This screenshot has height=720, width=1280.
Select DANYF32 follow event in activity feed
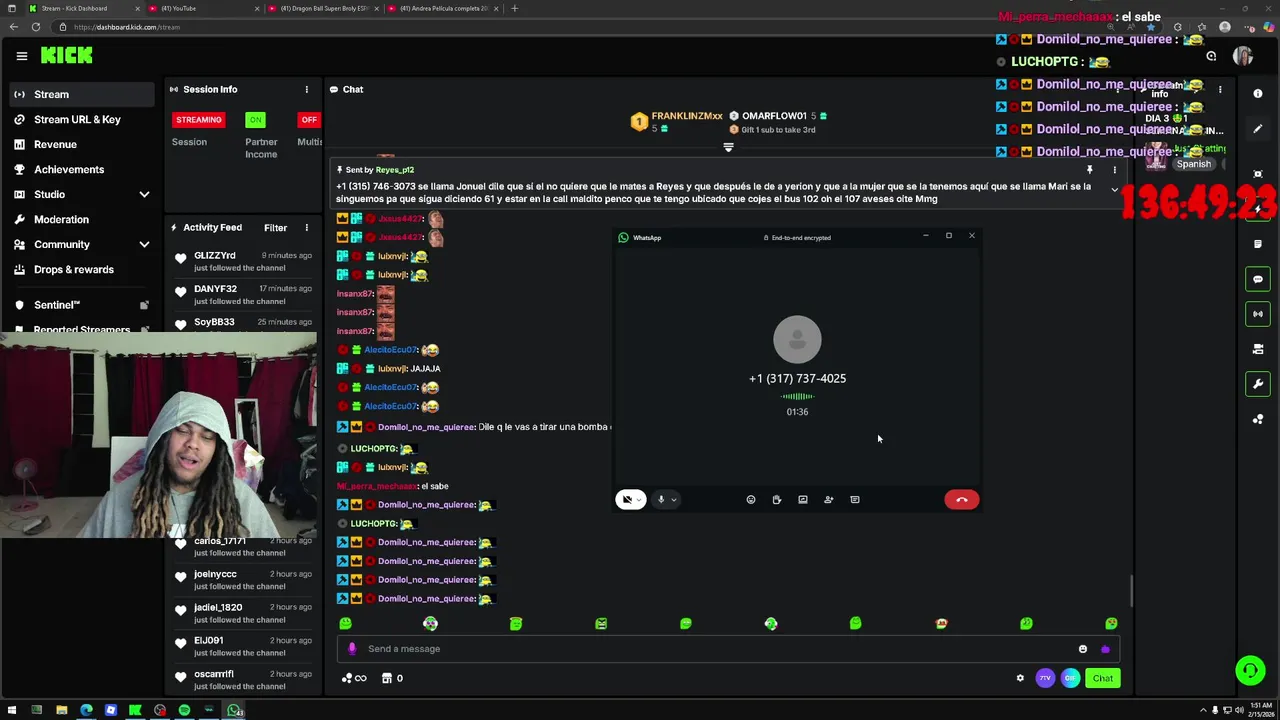tap(243, 294)
